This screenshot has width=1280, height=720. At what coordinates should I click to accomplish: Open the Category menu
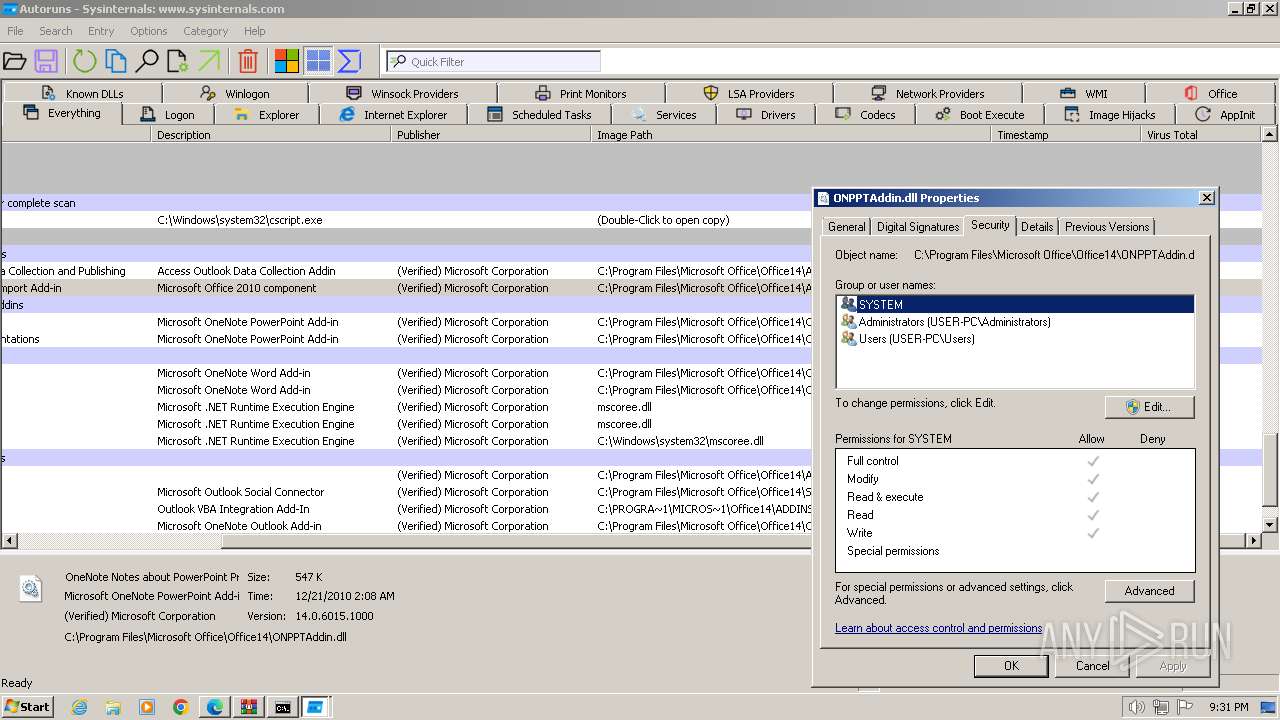[205, 31]
